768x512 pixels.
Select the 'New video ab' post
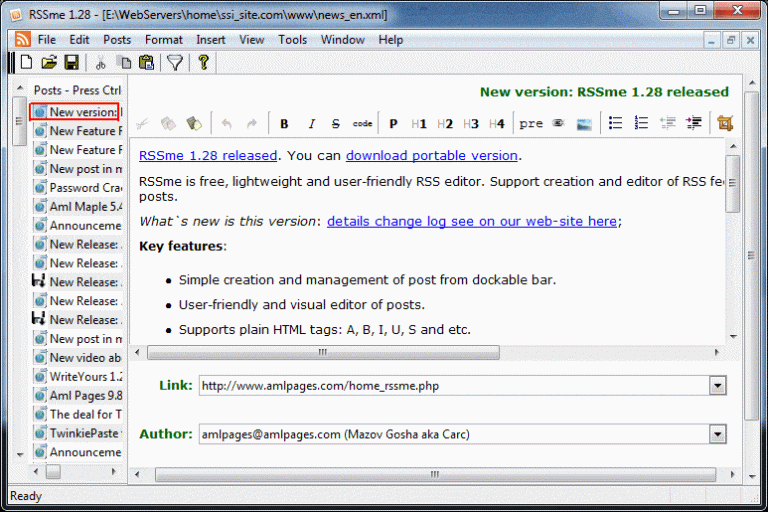[x=78, y=358]
